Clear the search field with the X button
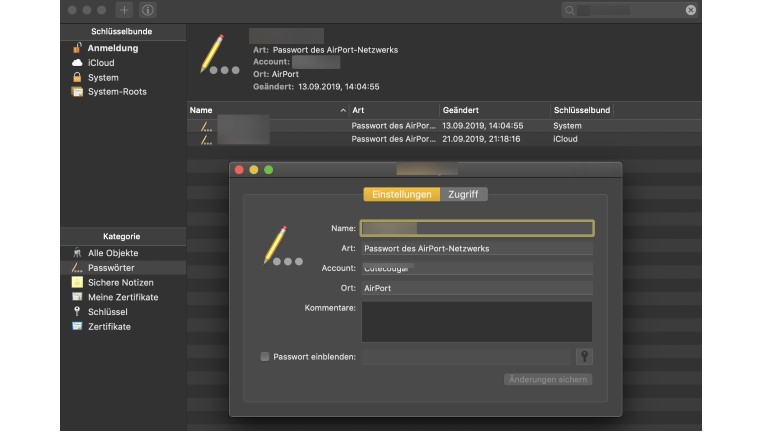768x432 pixels. pos(690,10)
